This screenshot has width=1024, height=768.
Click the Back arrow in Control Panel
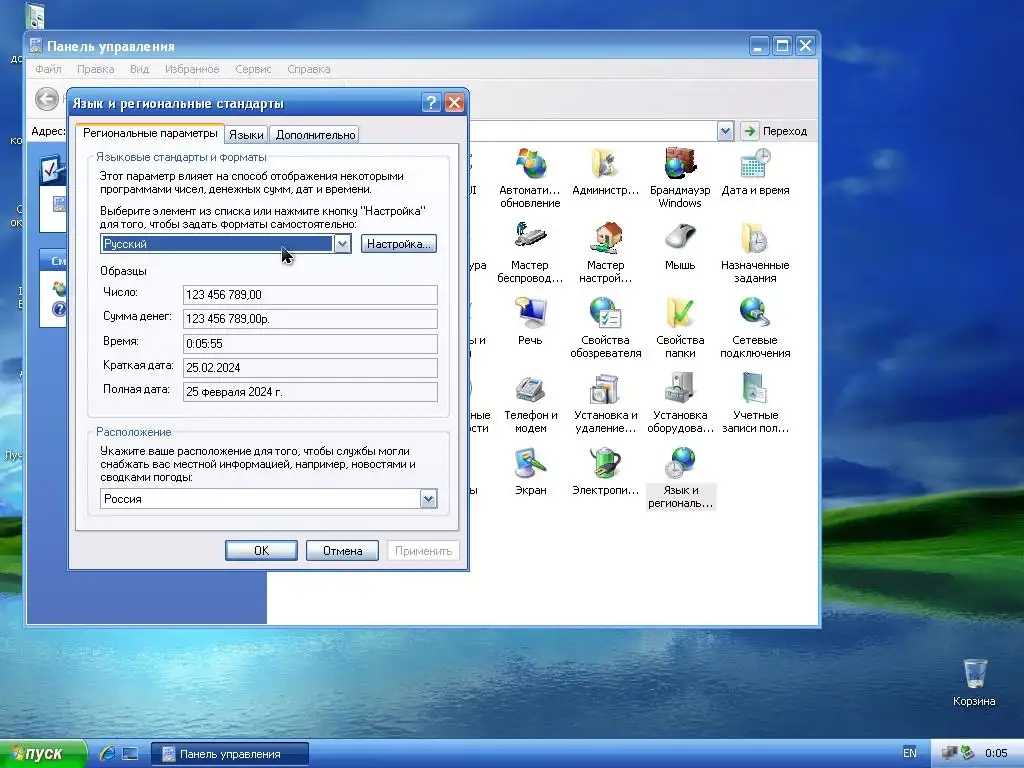(x=46, y=99)
